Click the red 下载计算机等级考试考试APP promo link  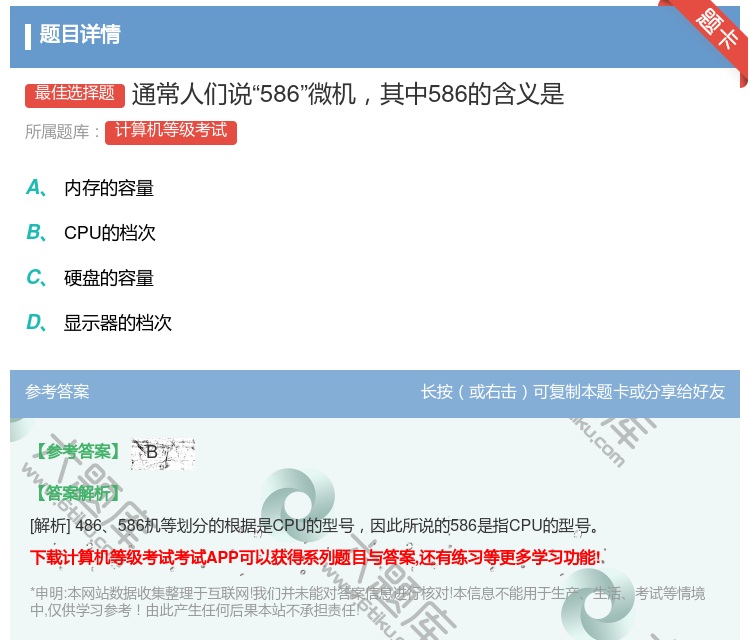point(316,557)
